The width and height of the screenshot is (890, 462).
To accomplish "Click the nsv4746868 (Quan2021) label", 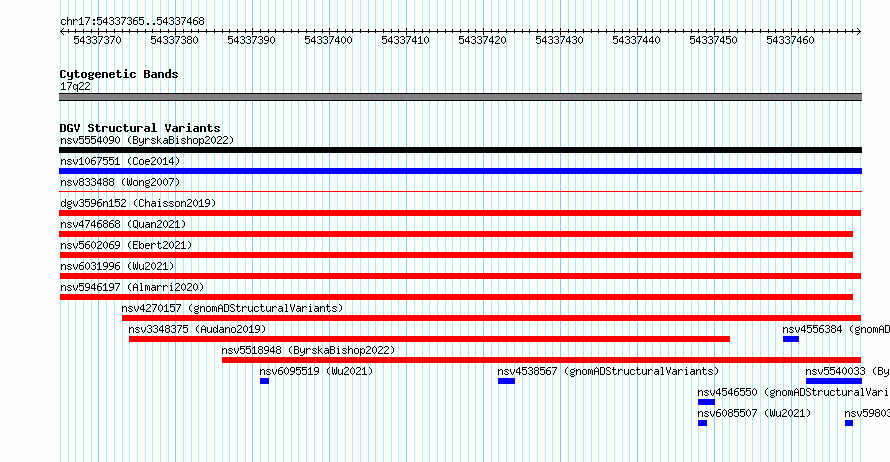I will pos(123,224).
